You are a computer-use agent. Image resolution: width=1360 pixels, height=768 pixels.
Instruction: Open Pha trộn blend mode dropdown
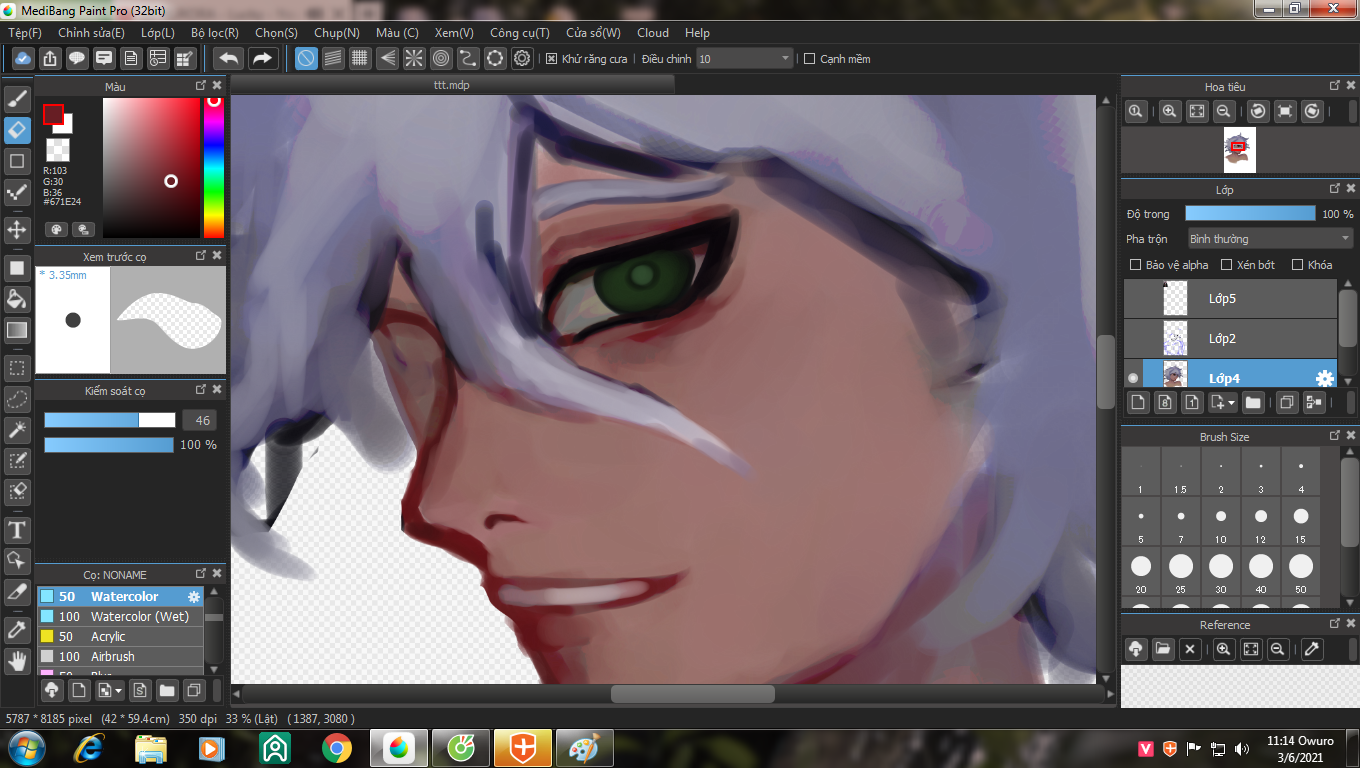pyautogui.click(x=1270, y=239)
